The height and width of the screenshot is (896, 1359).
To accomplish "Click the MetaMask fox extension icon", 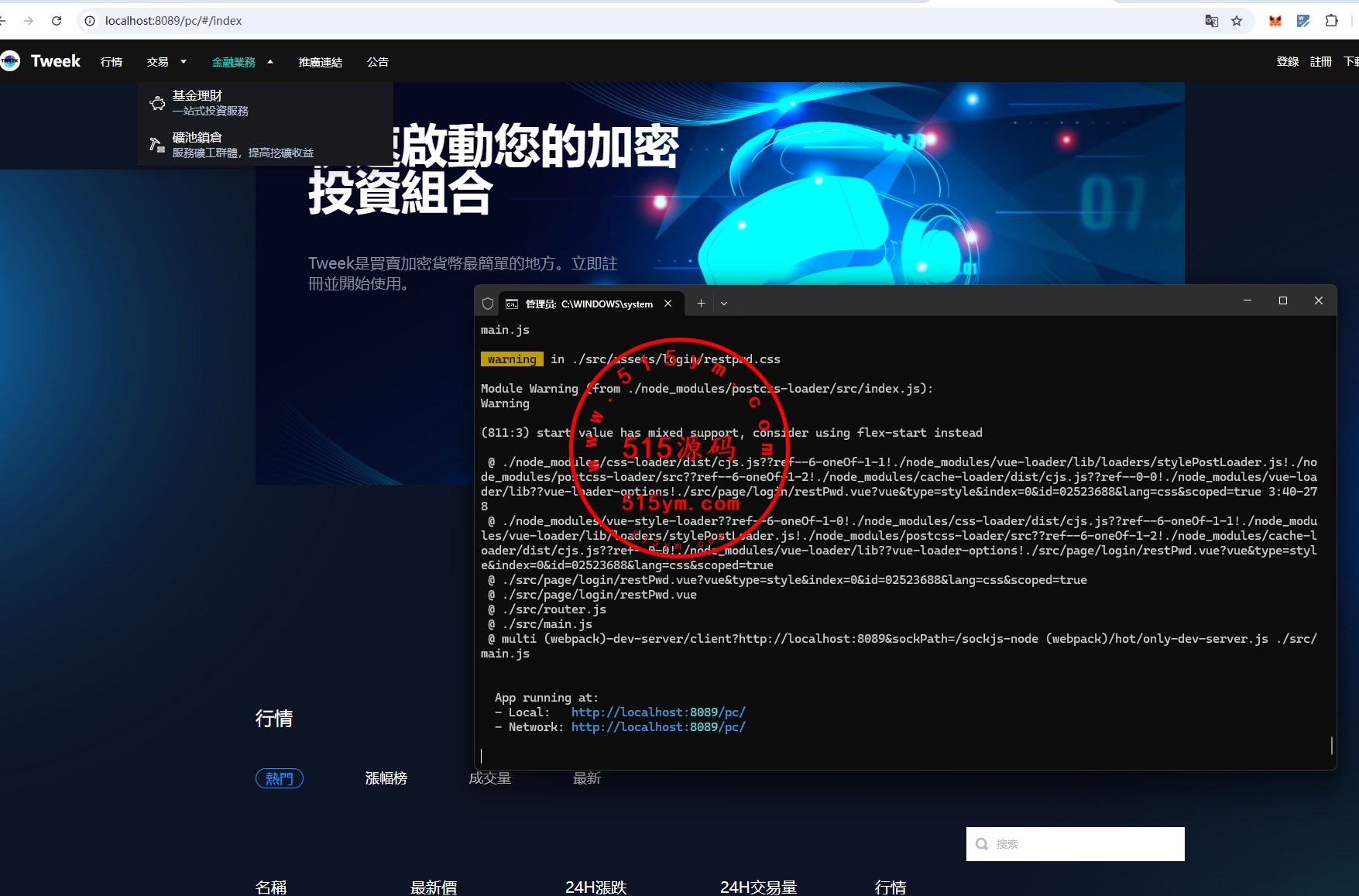I will [x=1275, y=21].
